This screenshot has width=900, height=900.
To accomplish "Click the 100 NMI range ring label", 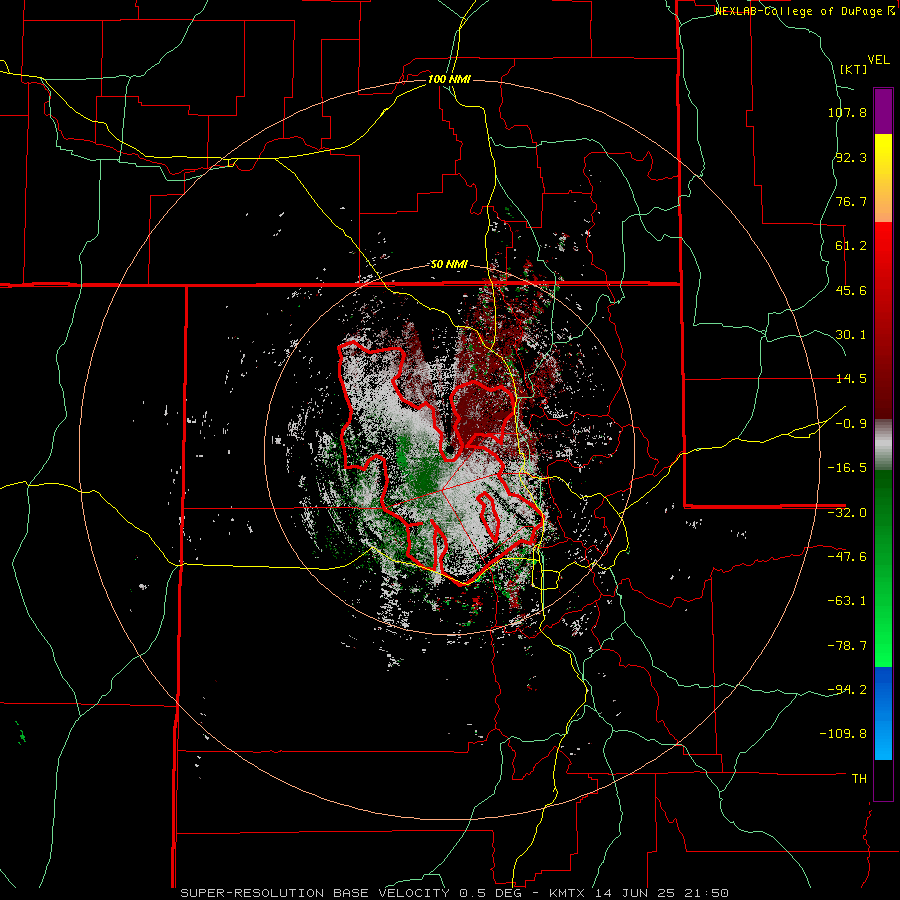I will click(449, 79).
